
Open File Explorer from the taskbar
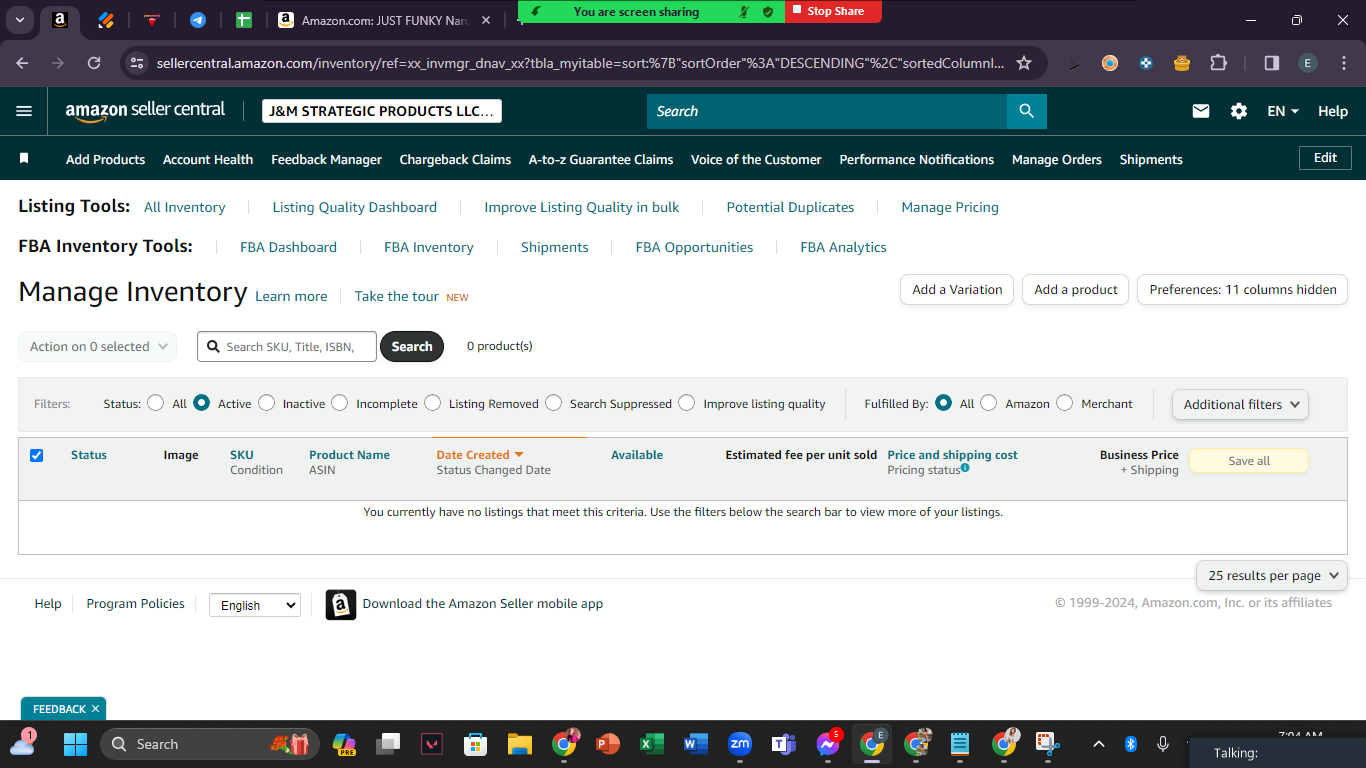pyautogui.click(x=519, y=744)
